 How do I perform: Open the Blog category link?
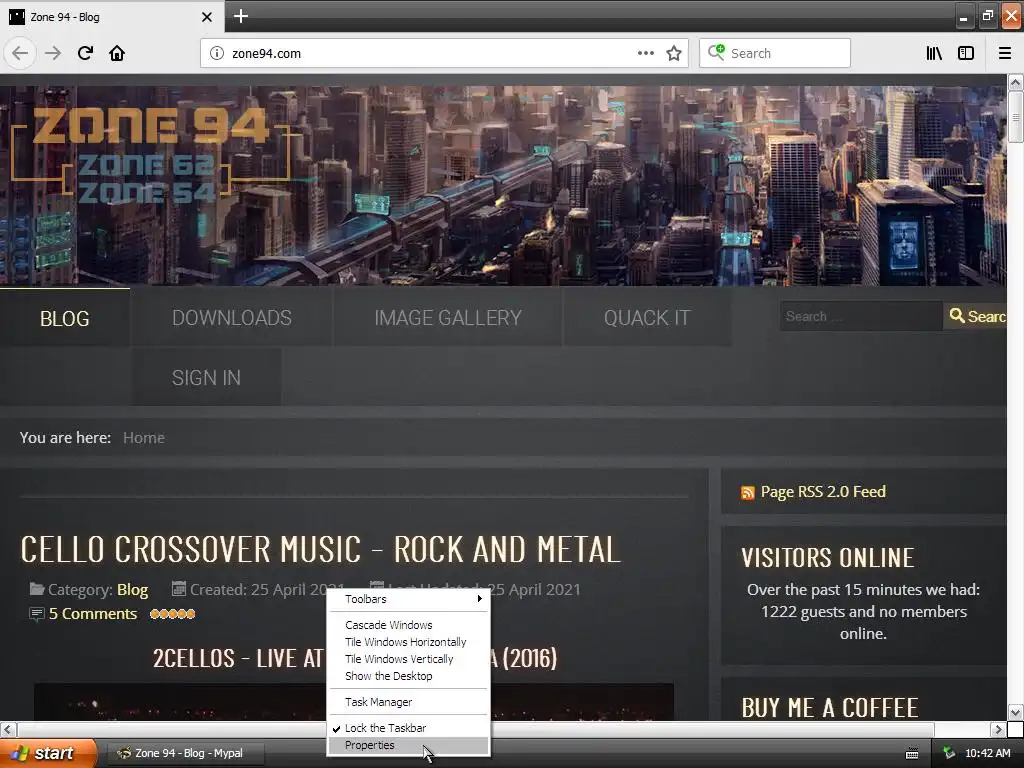coord(133,590)
